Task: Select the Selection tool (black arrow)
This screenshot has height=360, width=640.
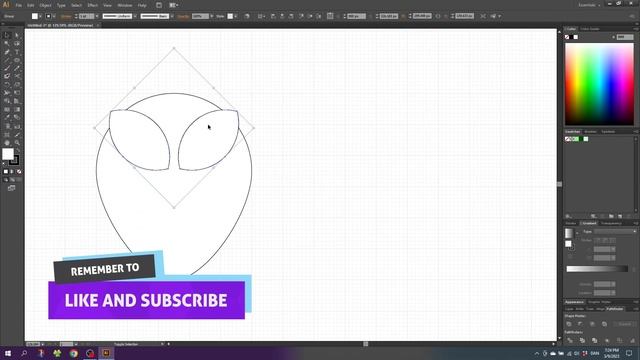Action: tap(7, 35)
